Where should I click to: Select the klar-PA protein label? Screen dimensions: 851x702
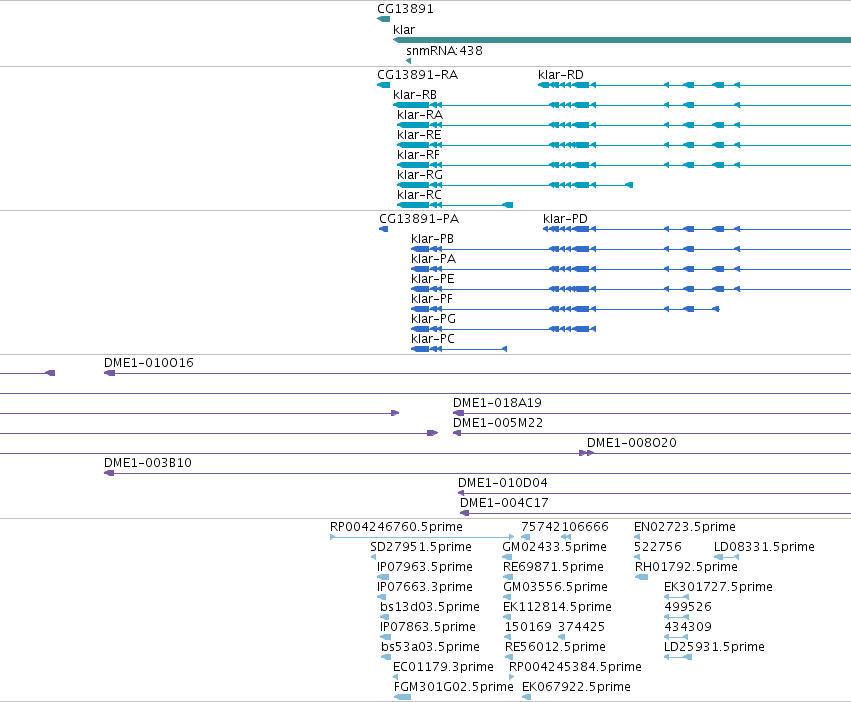tap(434, 259)
